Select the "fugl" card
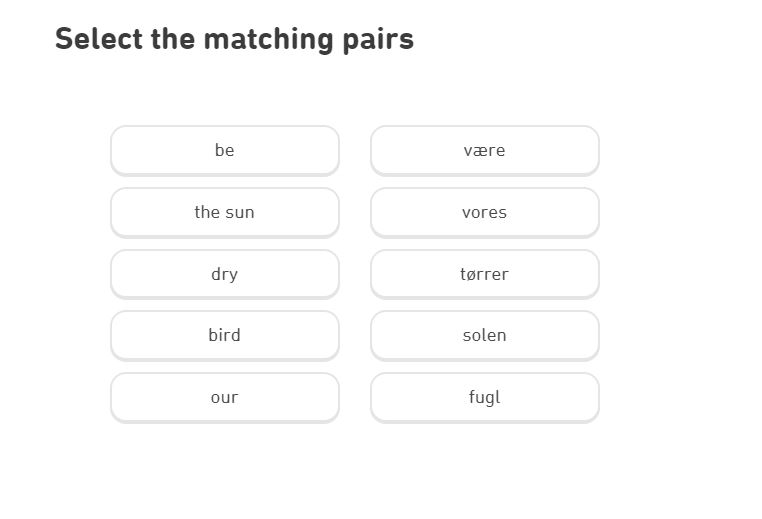 click(x=484, y=397)
